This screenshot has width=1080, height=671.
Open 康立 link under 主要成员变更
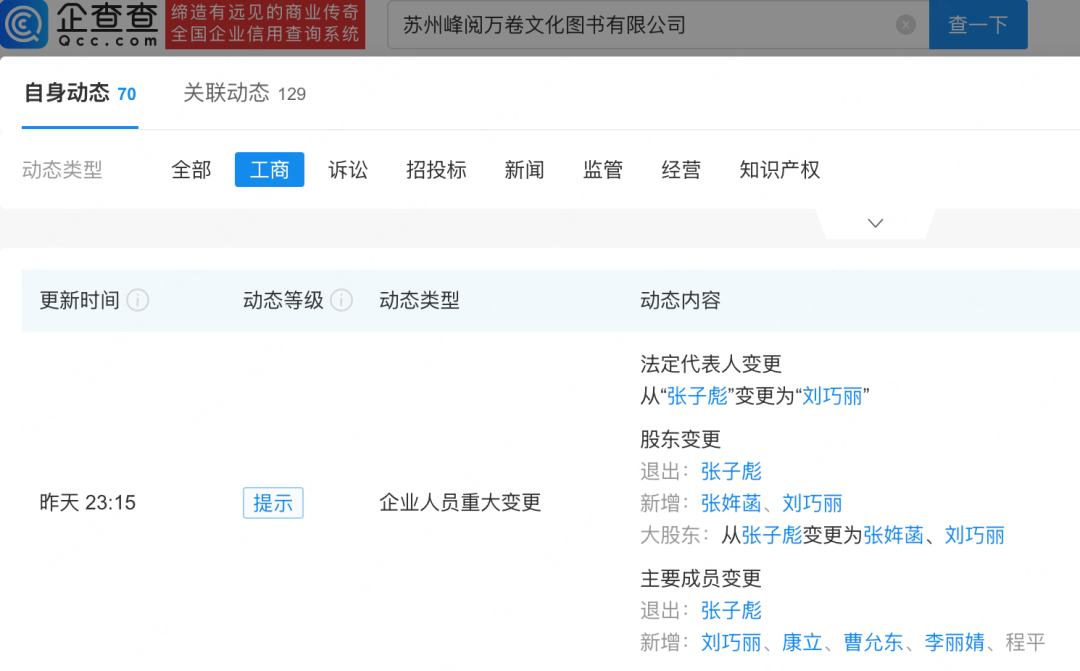802,643
